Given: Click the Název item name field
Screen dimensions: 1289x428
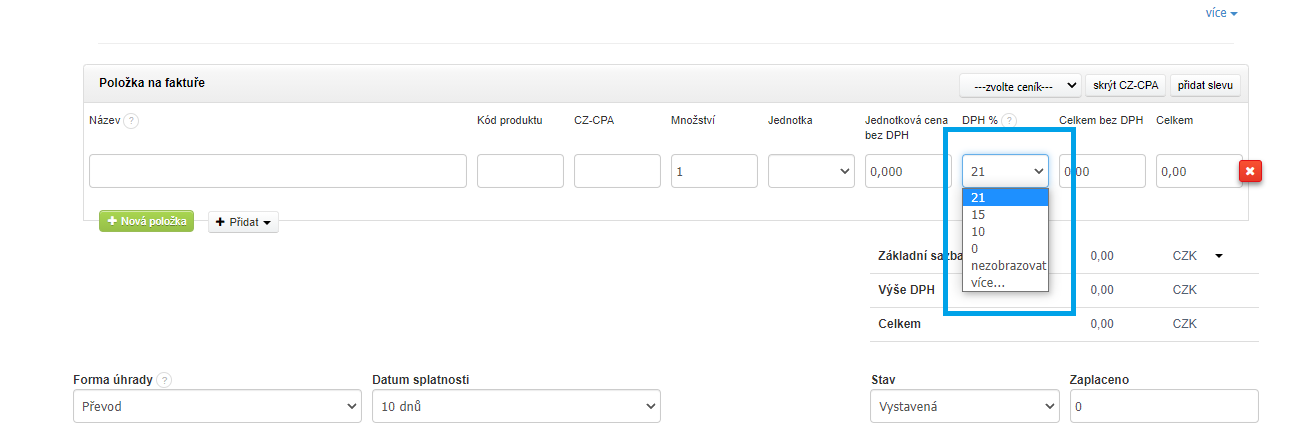Looking at the screenshot, I should point(277,171).
